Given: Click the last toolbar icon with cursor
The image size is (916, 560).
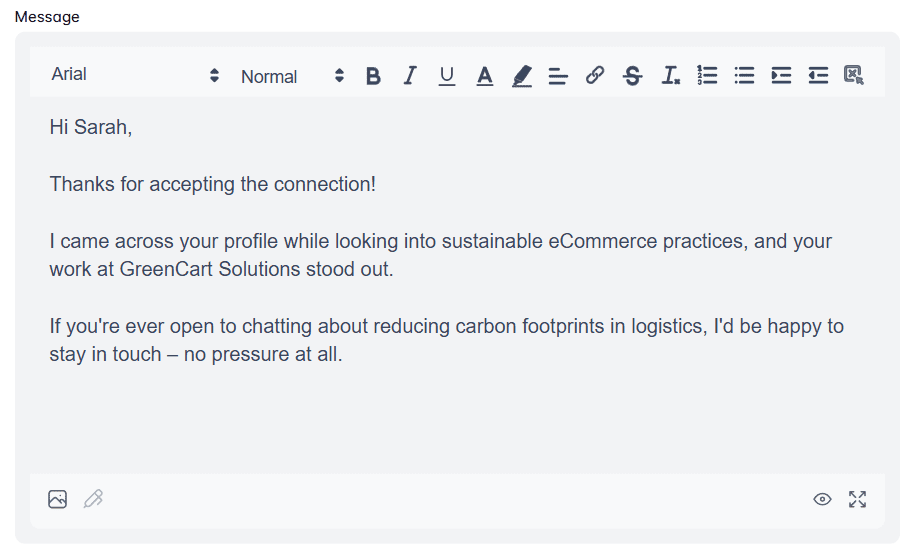Looking at the screenshot, I should (x=854, y=75).
